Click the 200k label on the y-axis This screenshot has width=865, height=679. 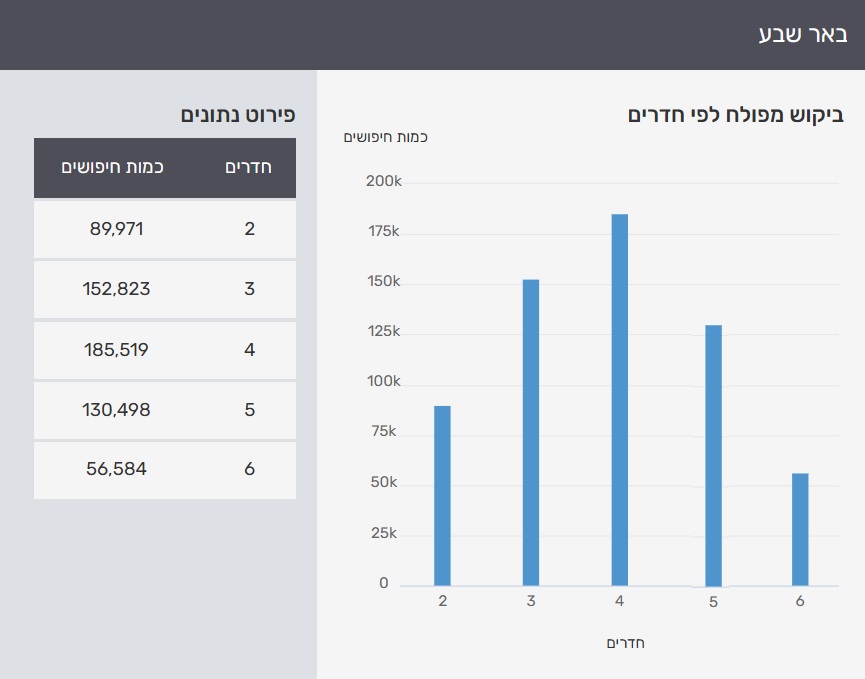[384, 182]
